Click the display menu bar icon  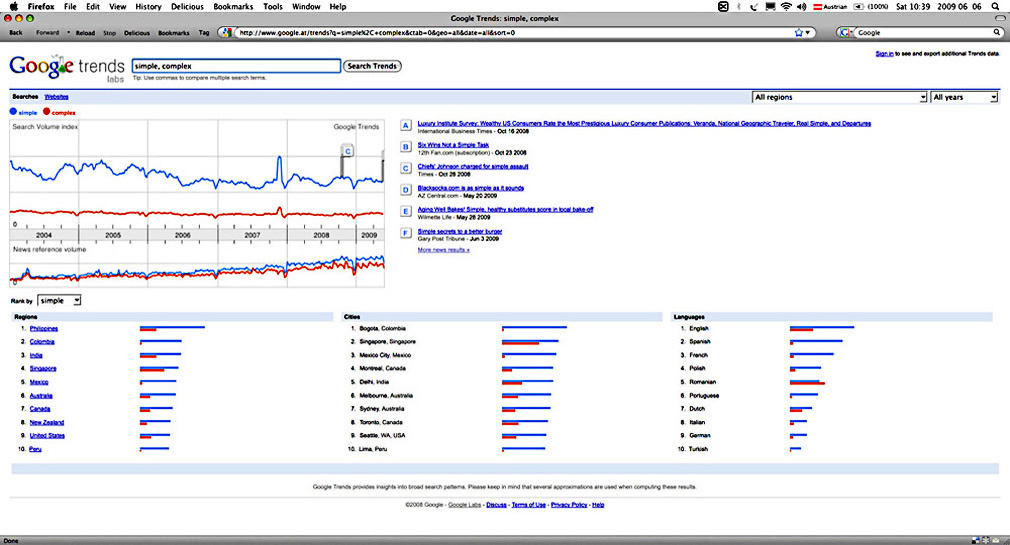(770, 6)
